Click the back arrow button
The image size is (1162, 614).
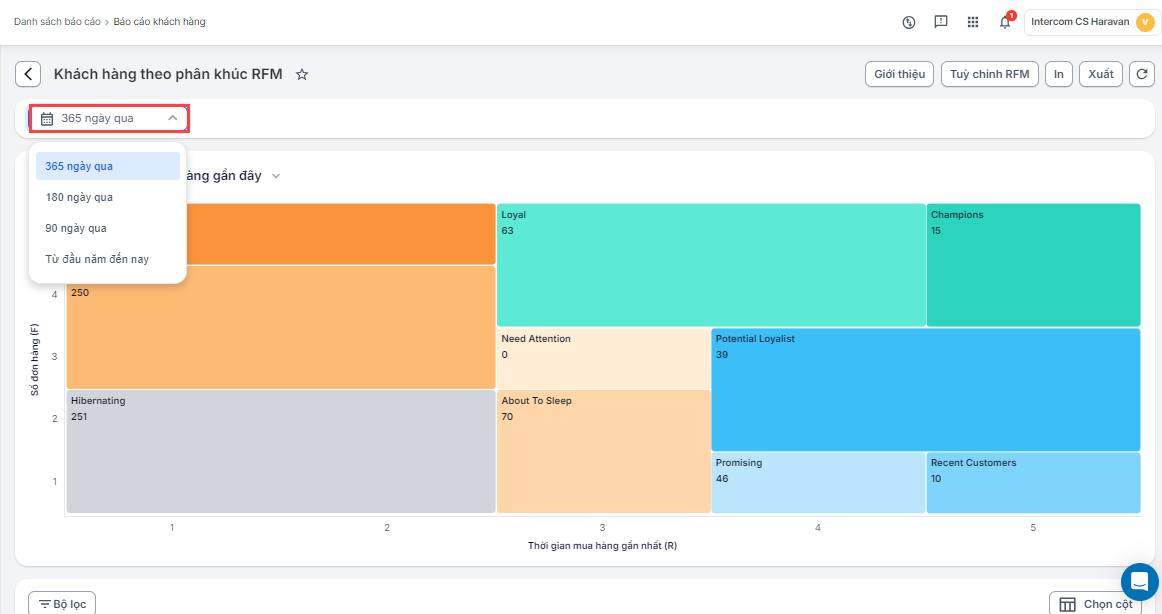pos(28,74)
